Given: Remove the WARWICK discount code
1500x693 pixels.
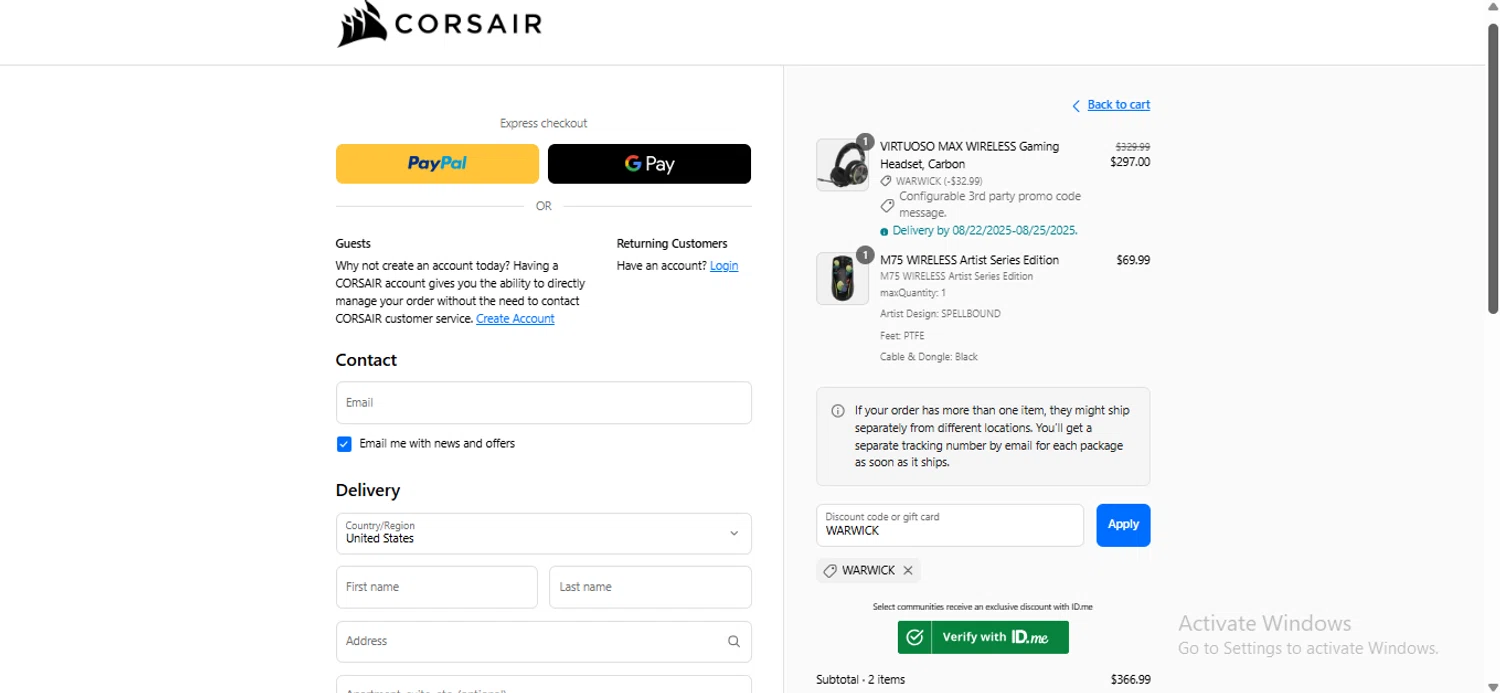Looking at the screenshot, I should pyautogui.click(x=908, y=571).
